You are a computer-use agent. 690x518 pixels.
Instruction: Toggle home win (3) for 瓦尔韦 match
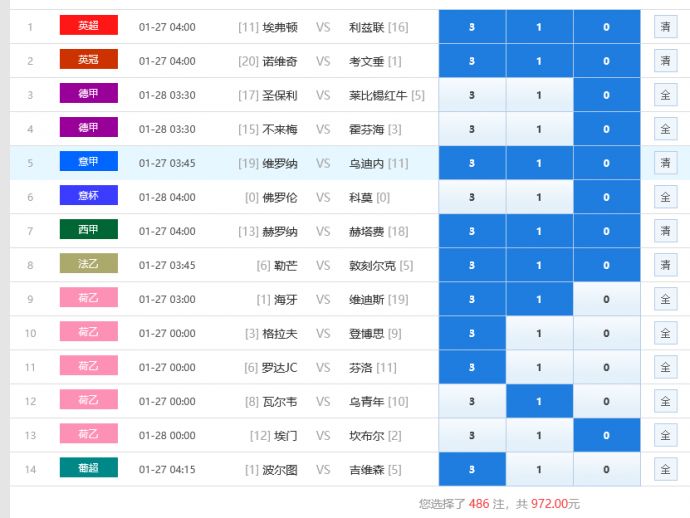pyautogui.click(x=472, y=401)
